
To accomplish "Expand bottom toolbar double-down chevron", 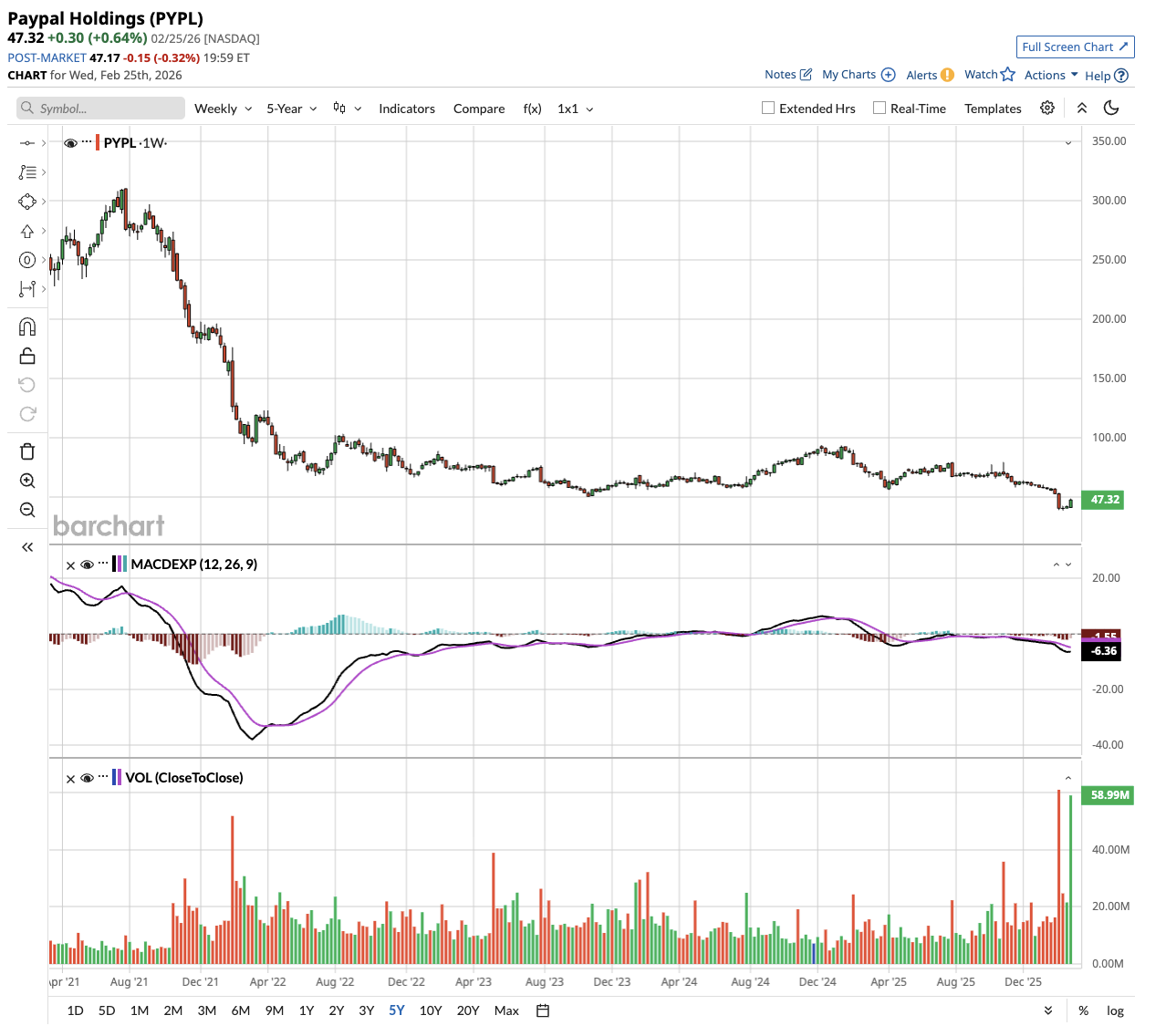I will [1048, 1010].
